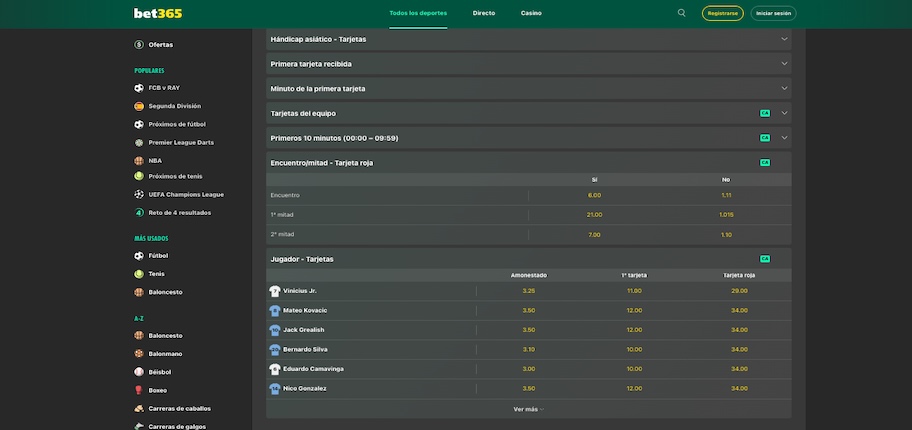Screen dimensions: 912x430
Task: Select Eduardo Camavinga Amonestado 3.00
Action: [529, 369]
